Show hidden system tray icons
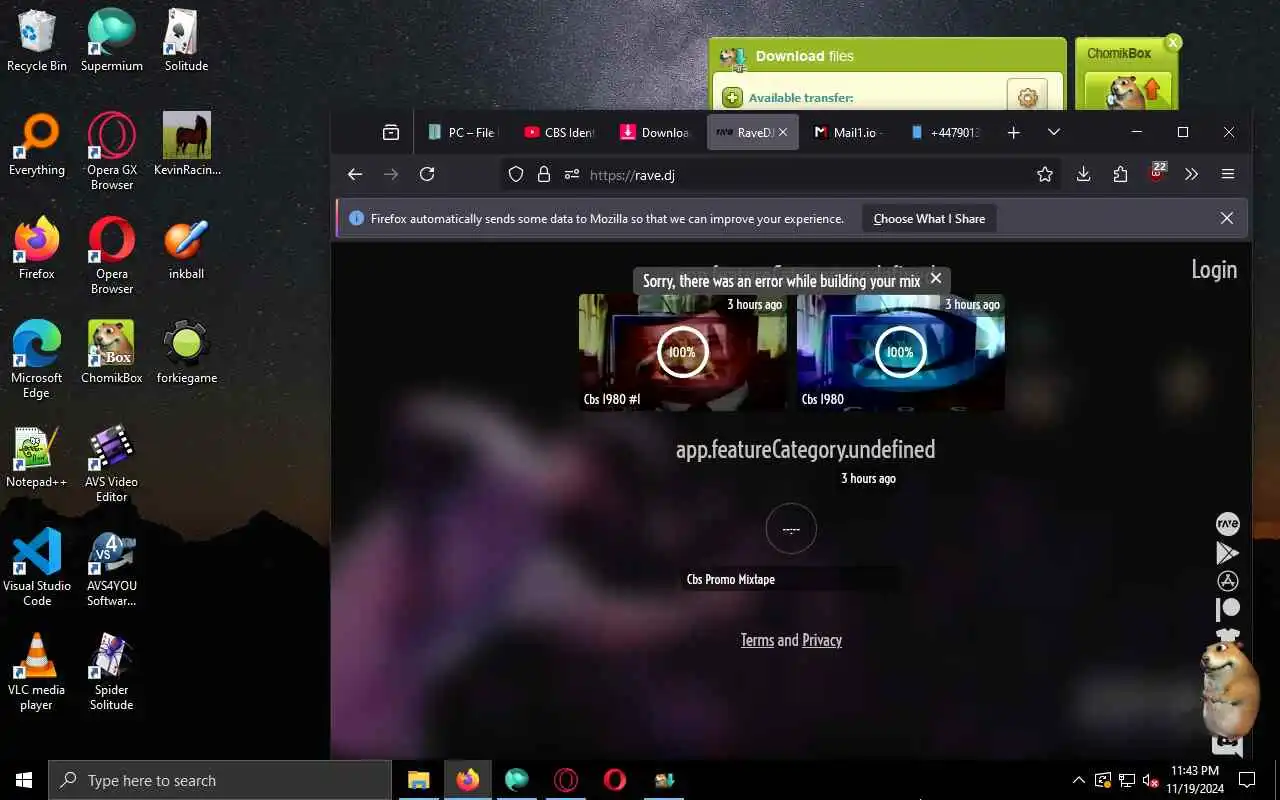Screen dimensions: 1280x800 tap(1078, 780)
